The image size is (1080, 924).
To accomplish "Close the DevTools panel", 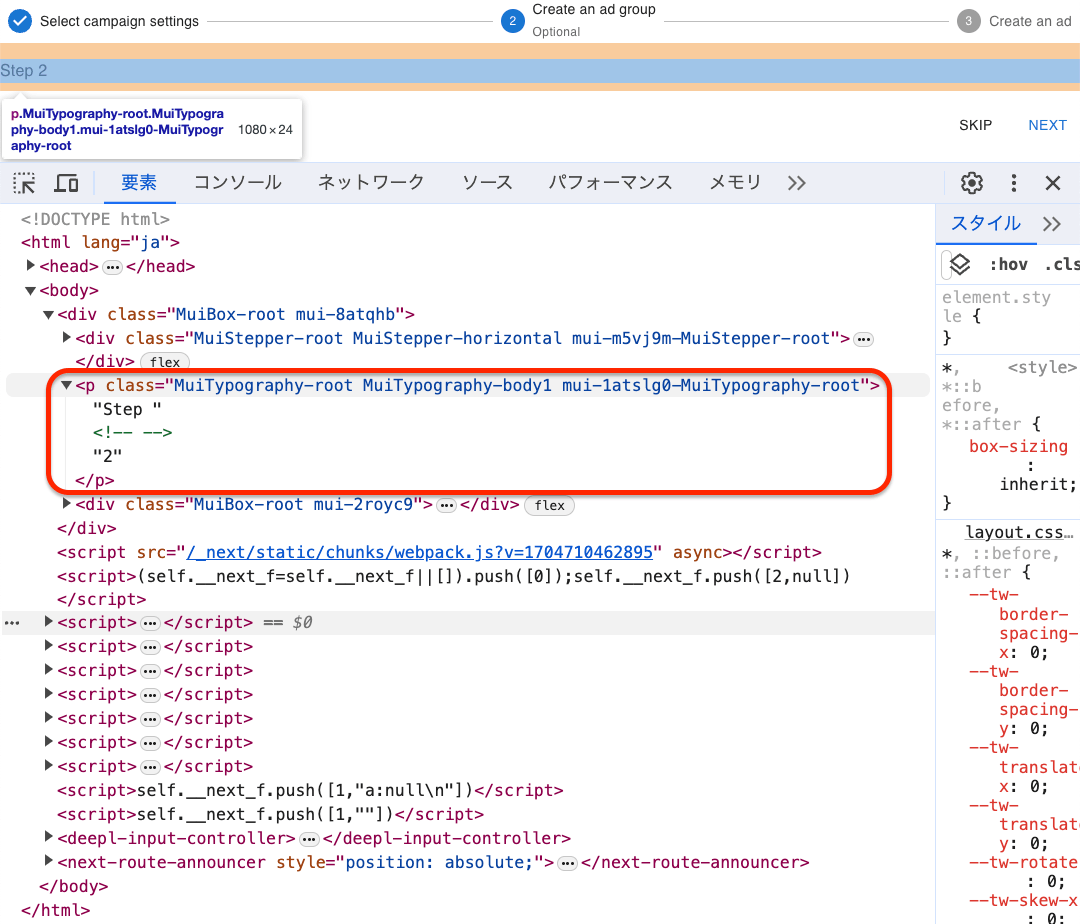I will (x=1052, y=183).
